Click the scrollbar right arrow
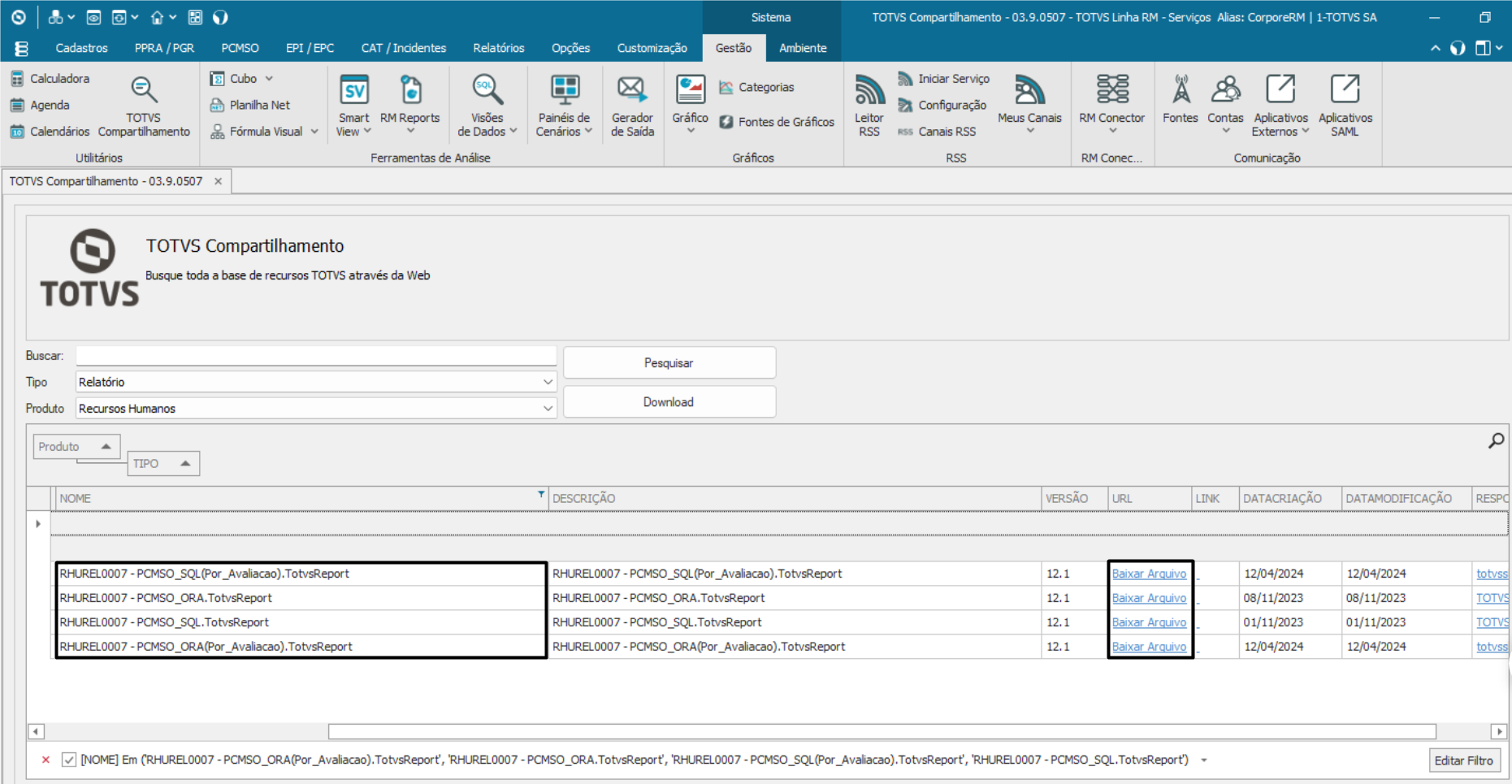Viewport: 1512px width, 784px height. pos(1498,731)
